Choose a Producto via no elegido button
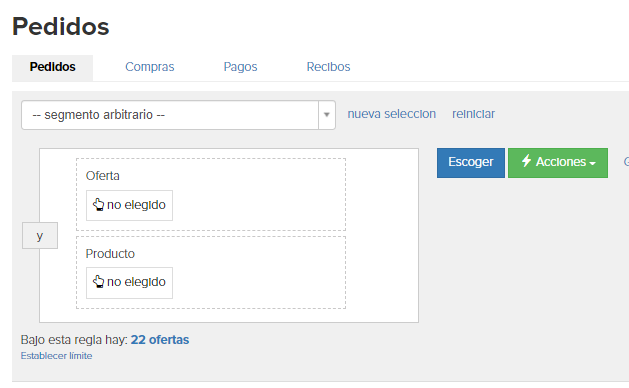 [129, 282]
